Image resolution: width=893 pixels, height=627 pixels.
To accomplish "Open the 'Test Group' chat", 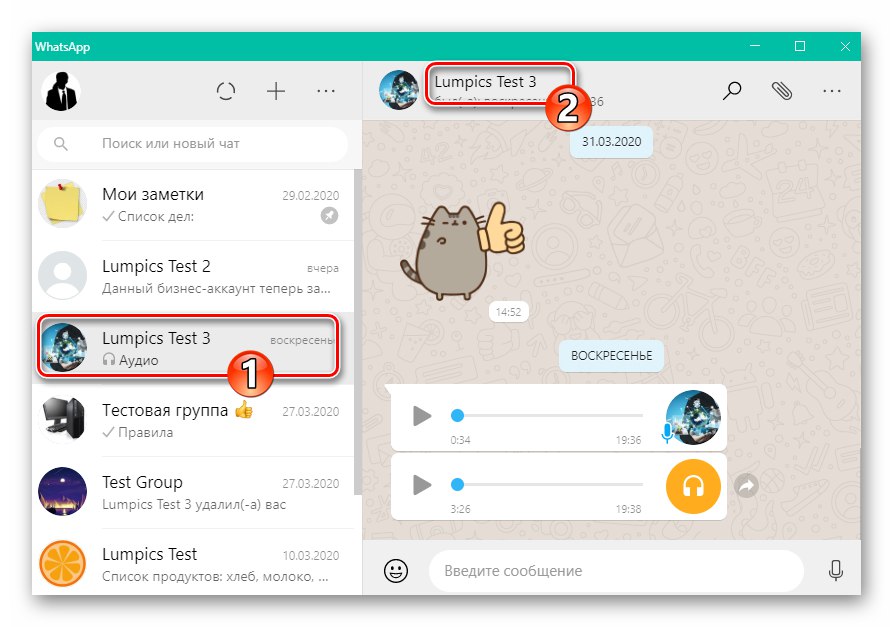I will click(192, 492).
